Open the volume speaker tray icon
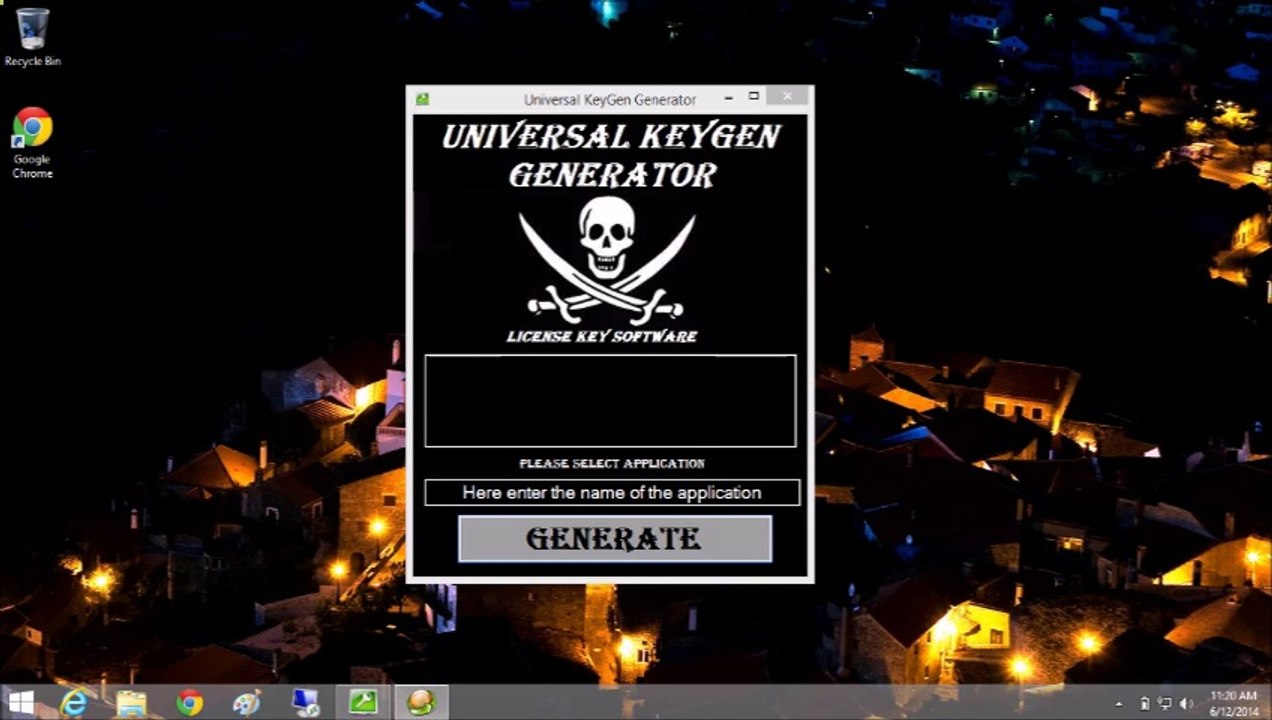 pyautogui.click(x=1186, y=704)
